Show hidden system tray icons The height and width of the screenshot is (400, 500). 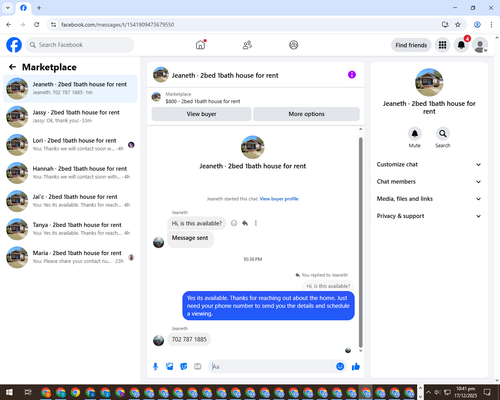[428, 392]
